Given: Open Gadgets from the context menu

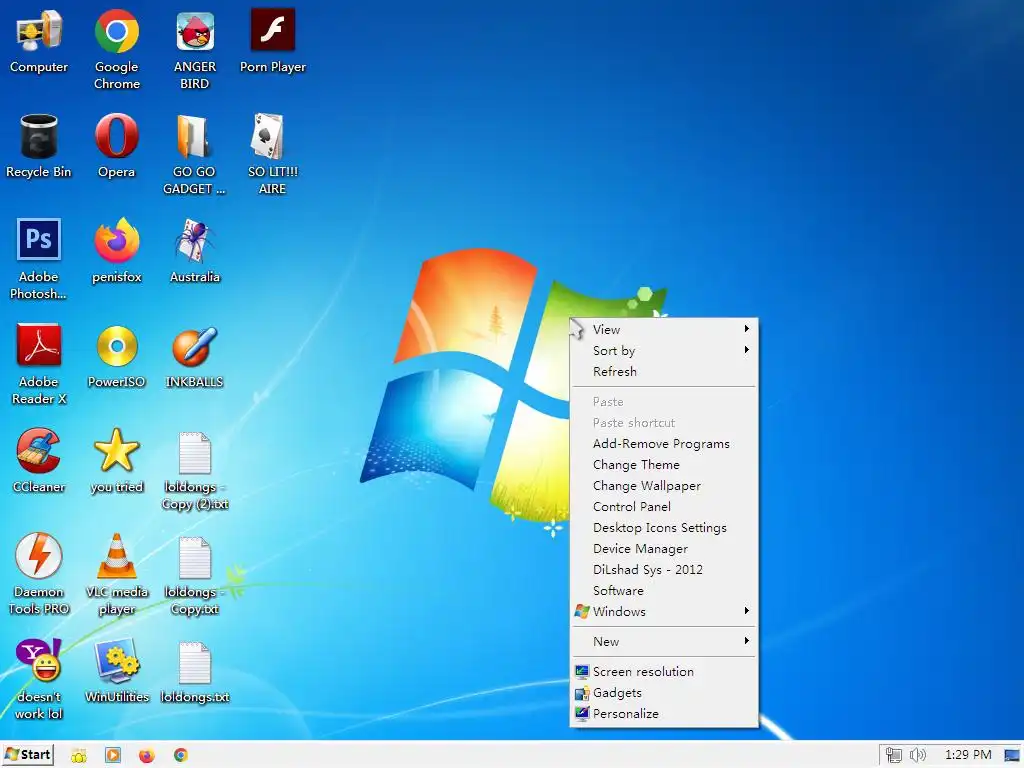Looking at the screenshot, I should (x=664, y=692).
